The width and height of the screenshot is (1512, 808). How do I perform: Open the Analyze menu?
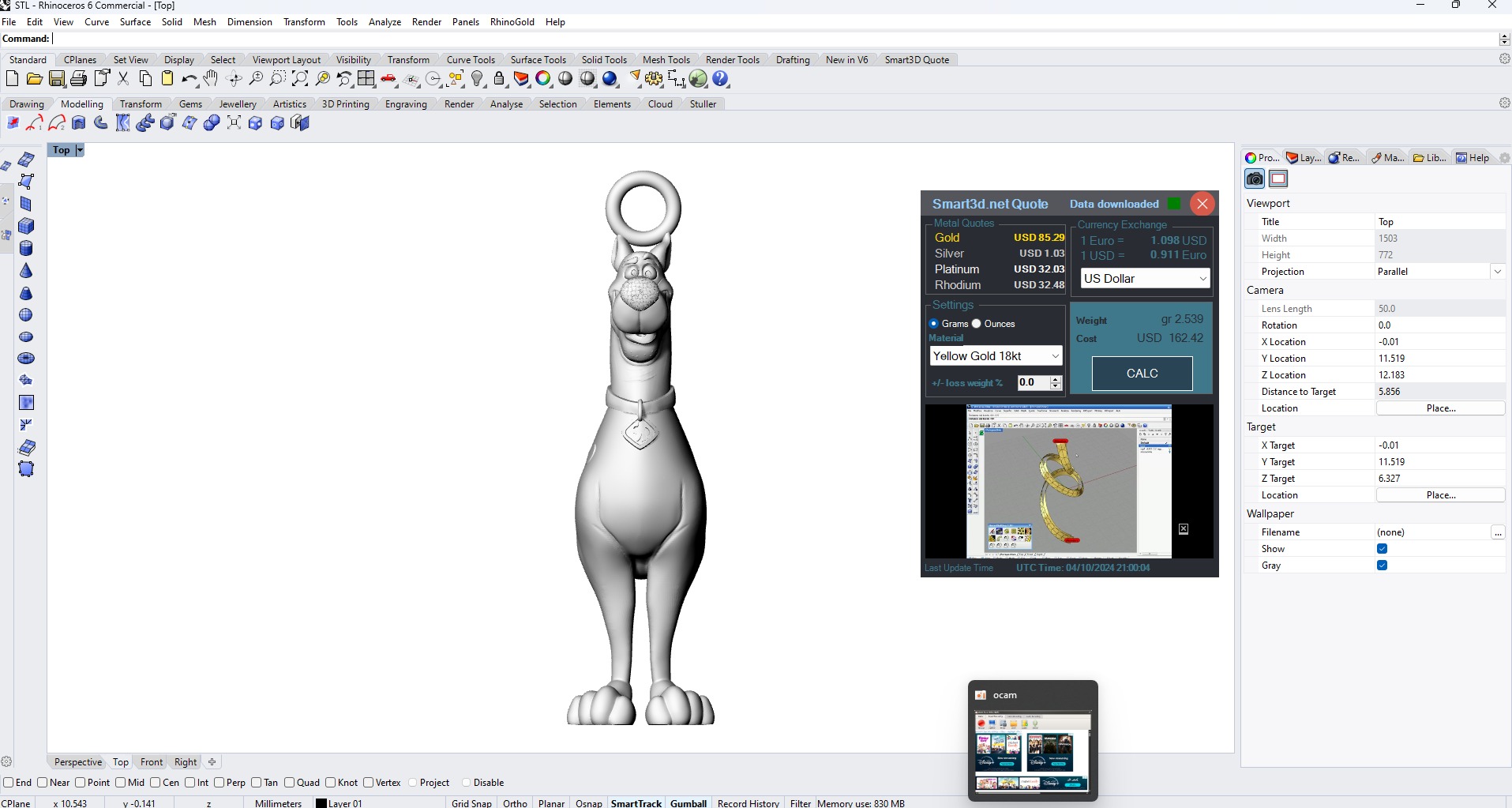(385, 22)
